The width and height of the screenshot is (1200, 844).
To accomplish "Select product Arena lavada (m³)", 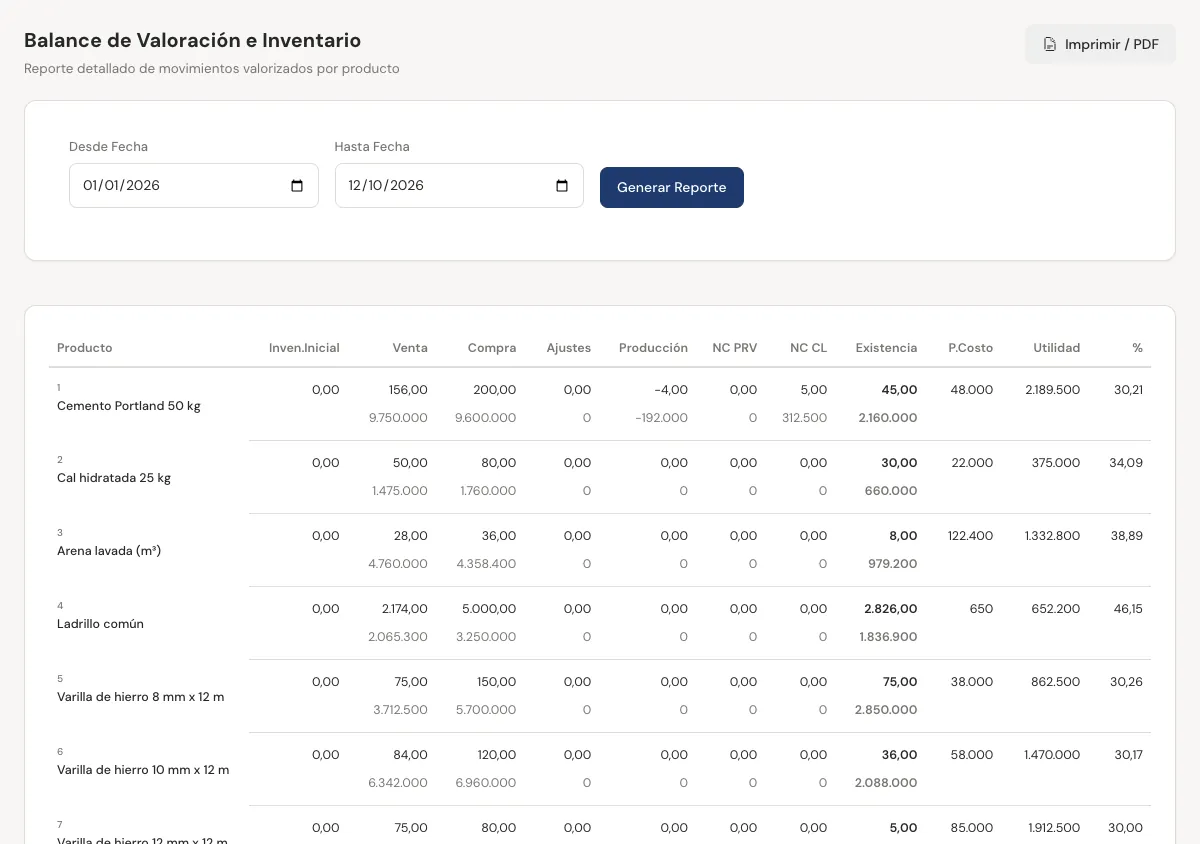I will [x=109, y=551].
